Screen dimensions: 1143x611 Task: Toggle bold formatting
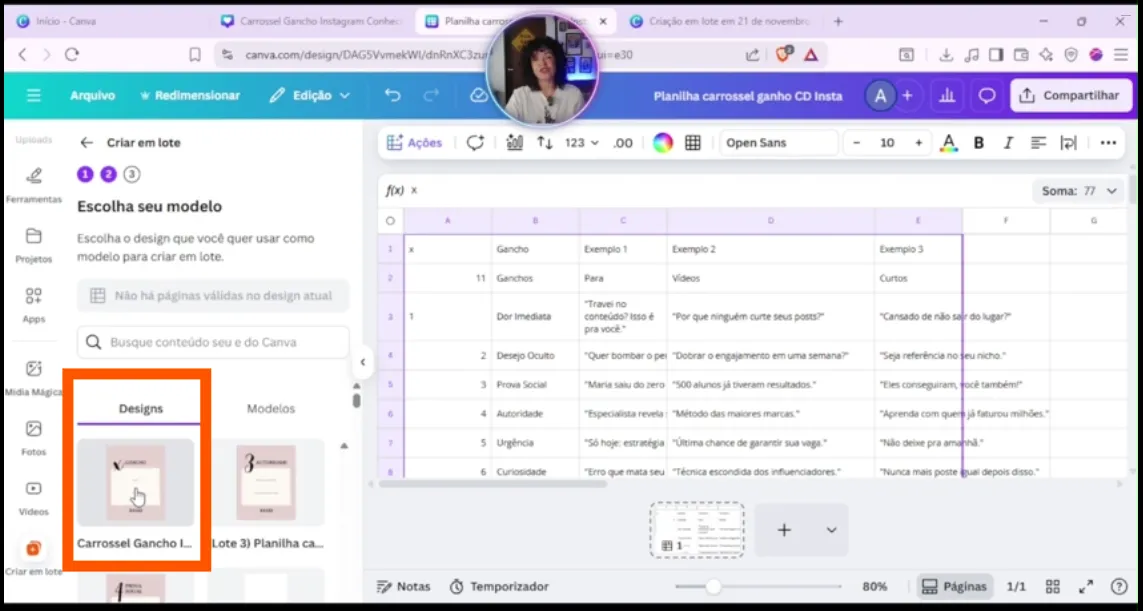click(x=979, y=143)
